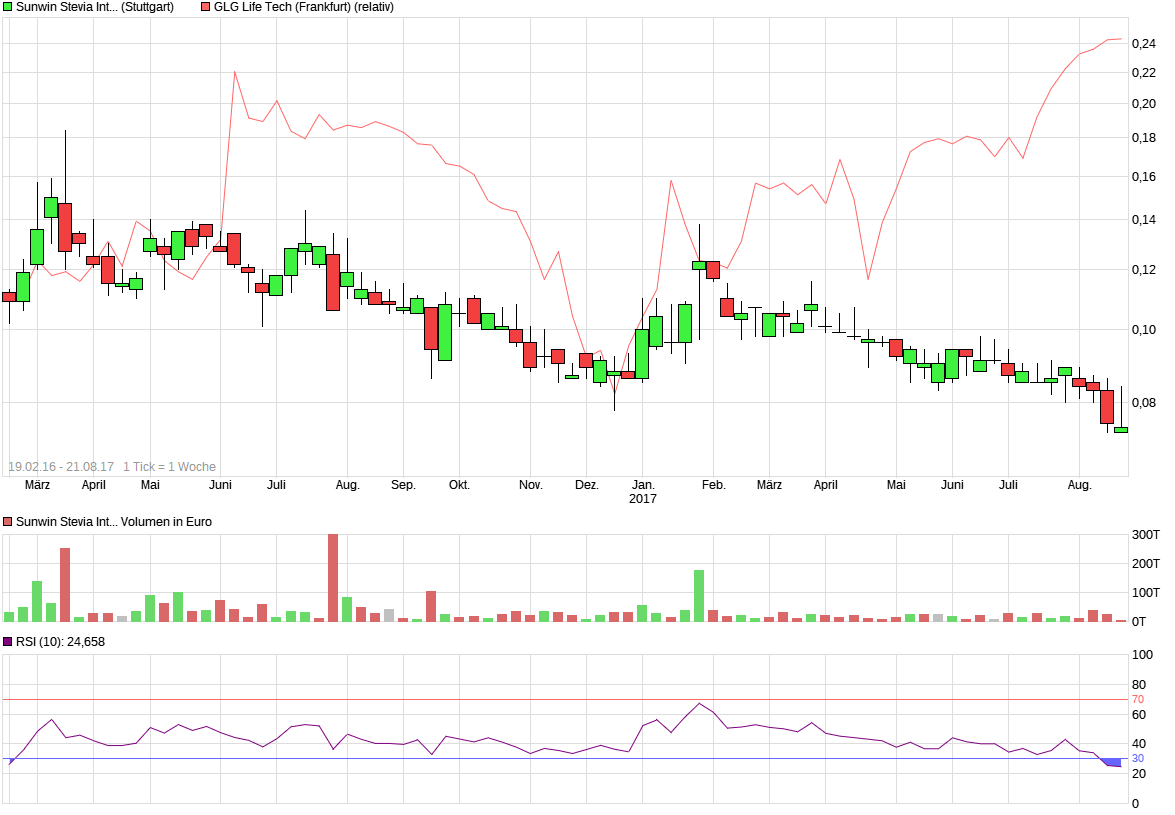Click the 'Sep.' time axis label
This screenshot has height=815, width=1175.
[x=403, y=485]
